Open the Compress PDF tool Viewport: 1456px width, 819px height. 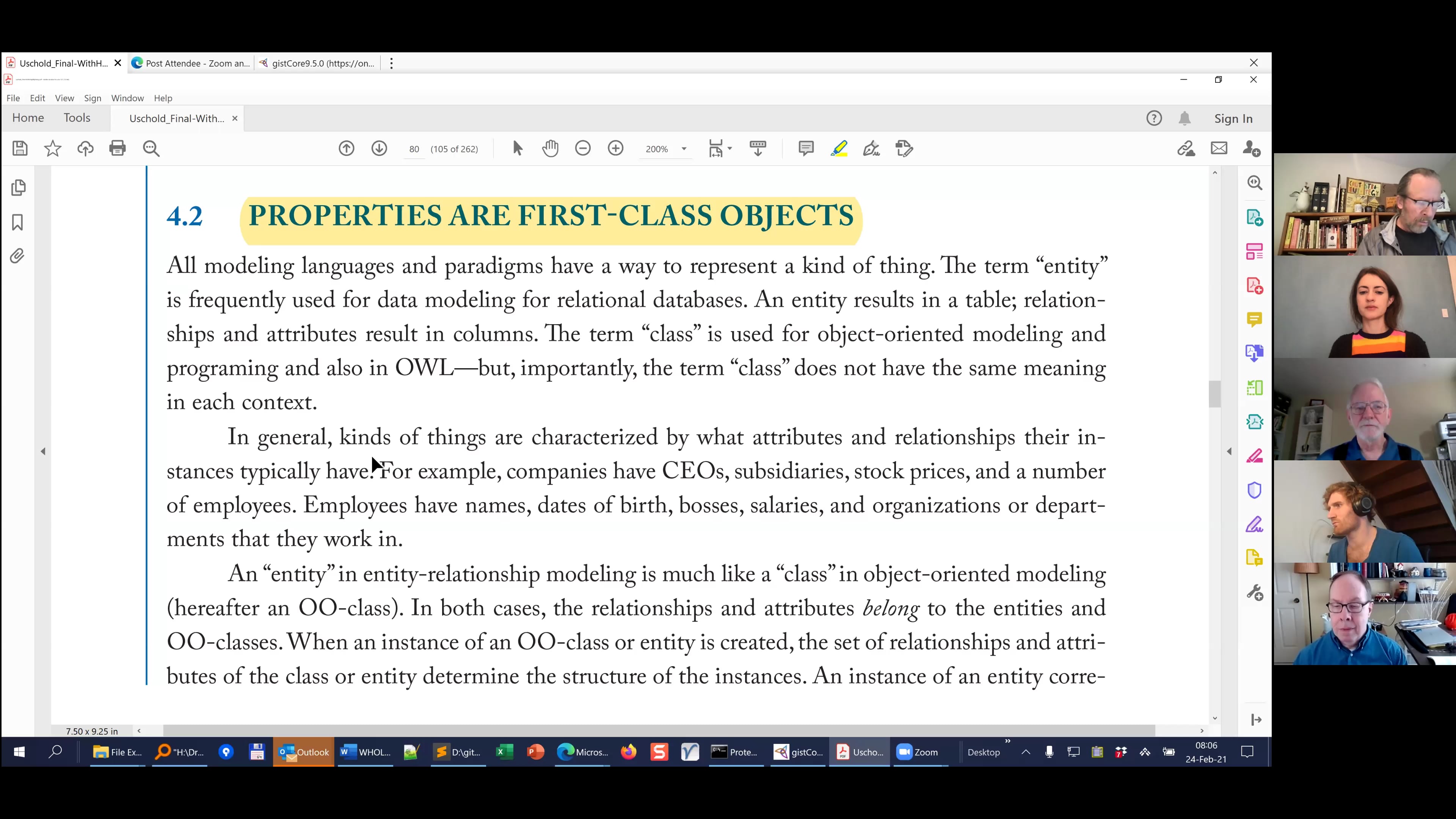click(x=1255, y=422)
